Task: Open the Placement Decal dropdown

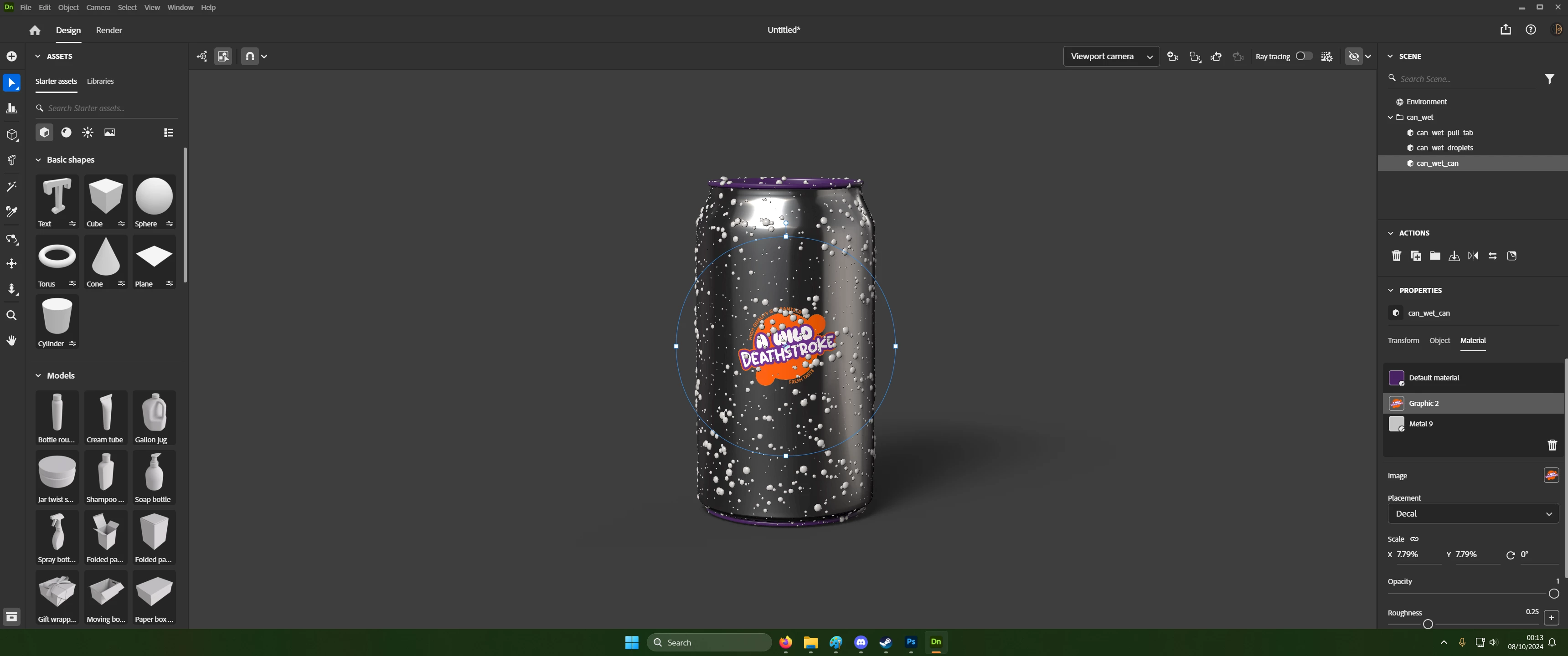Action: 1472,513
